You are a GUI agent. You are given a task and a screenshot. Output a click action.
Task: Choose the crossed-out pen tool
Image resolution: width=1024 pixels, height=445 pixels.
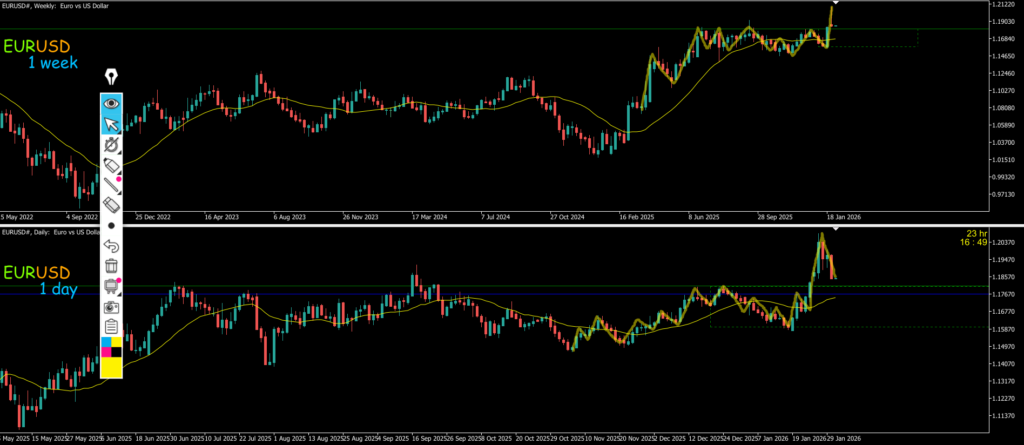point(111,144)
